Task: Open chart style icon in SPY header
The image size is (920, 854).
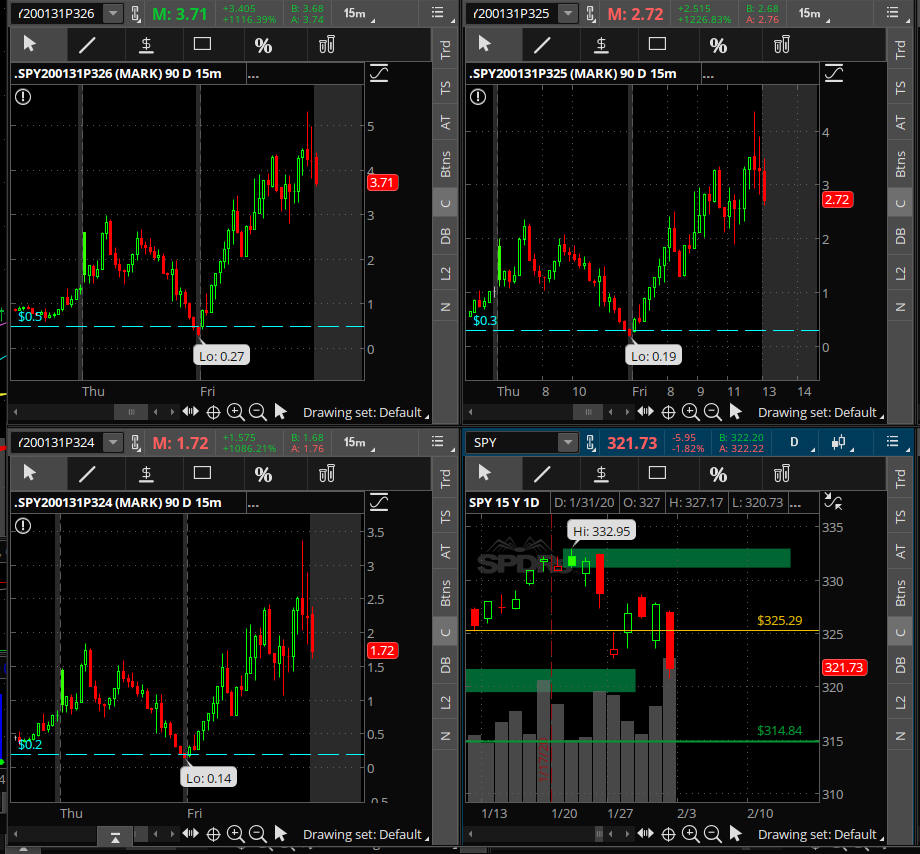Action: pos(838,442)
